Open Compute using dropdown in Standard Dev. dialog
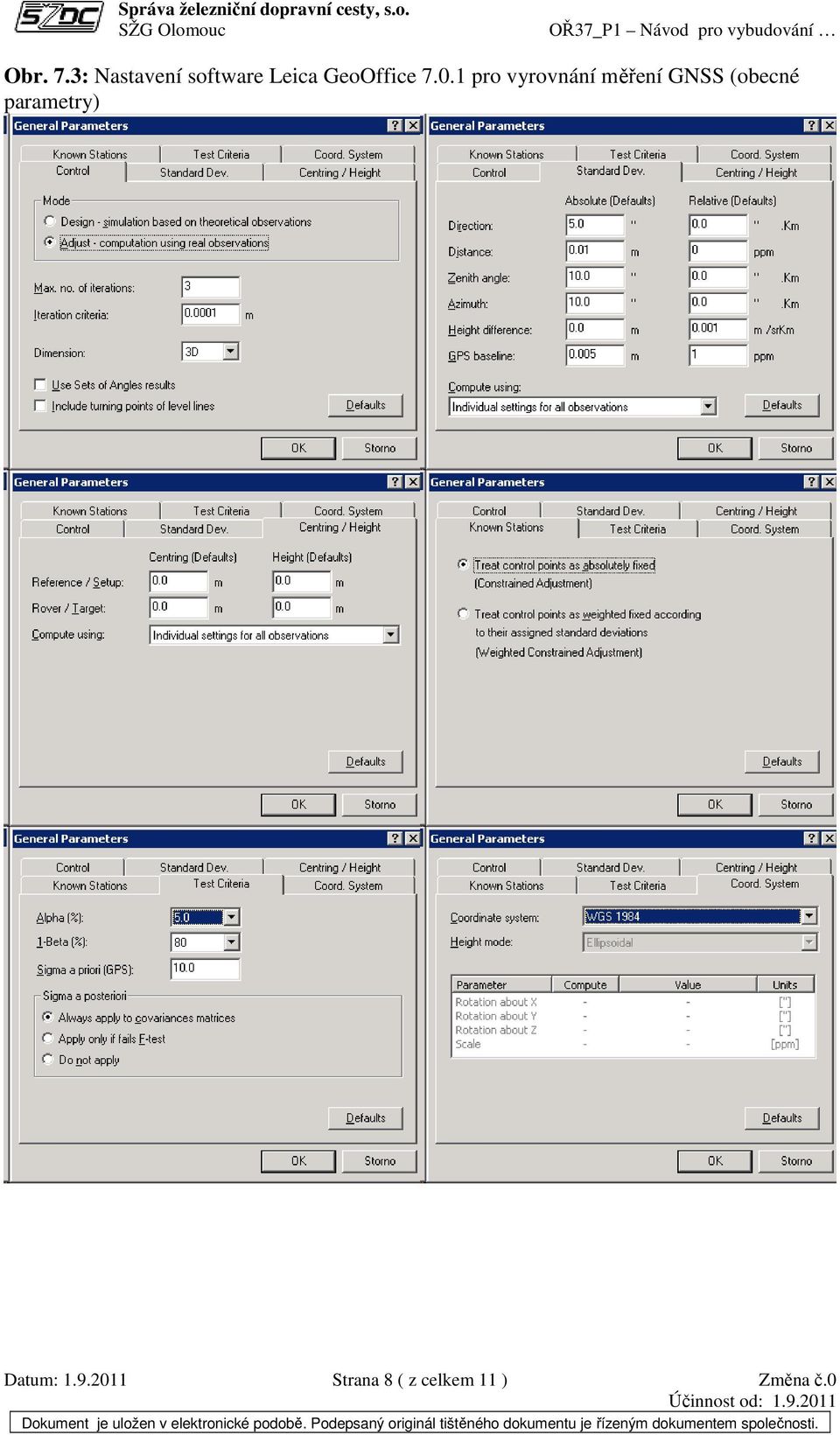Image resolution: width=840 pixels, height=1435 pixels. coord(709,407)
